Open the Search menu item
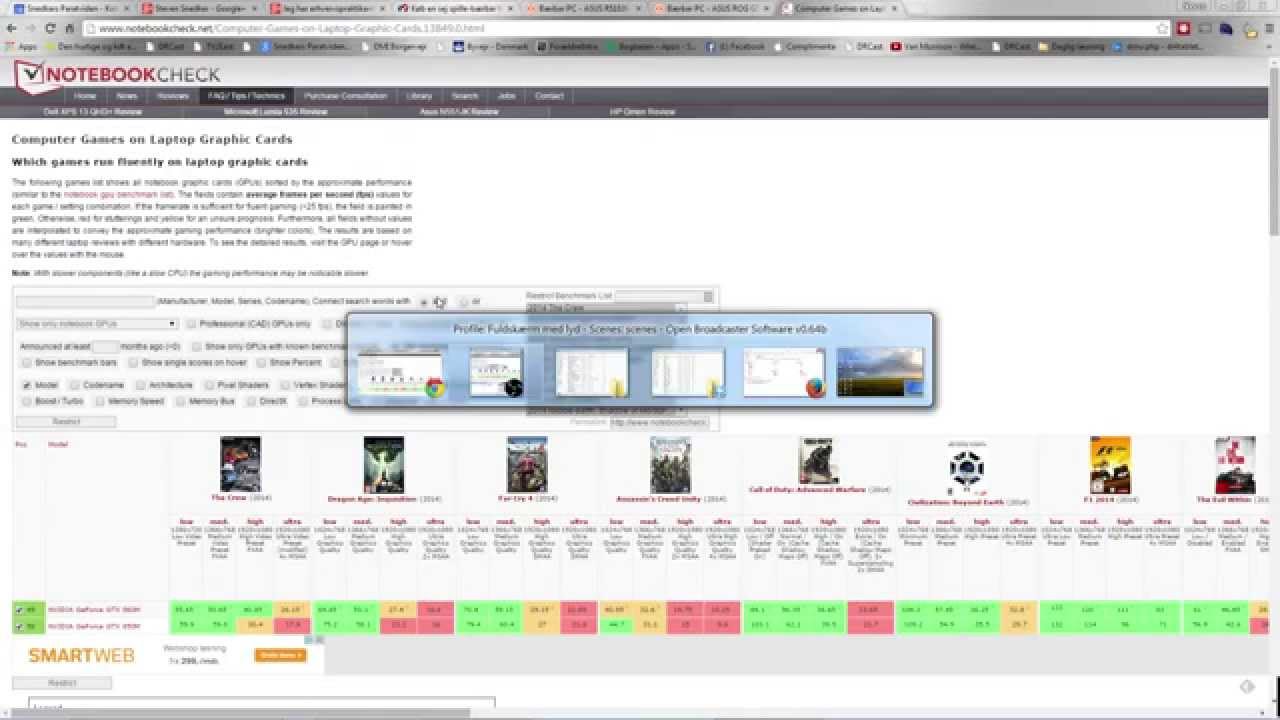This screenshot has height=720, width=1280. click(464, 96)
